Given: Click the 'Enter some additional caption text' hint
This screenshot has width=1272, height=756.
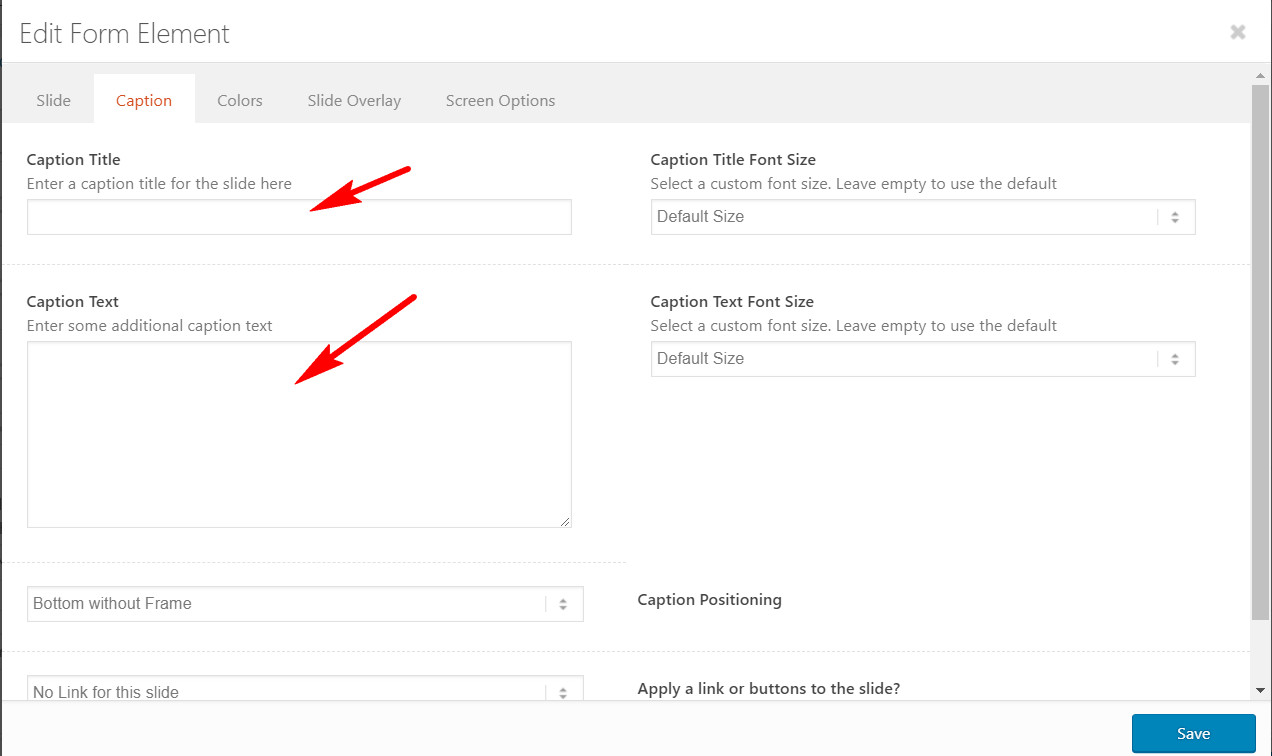Looking at the screenshot, I should pos(150,326).
